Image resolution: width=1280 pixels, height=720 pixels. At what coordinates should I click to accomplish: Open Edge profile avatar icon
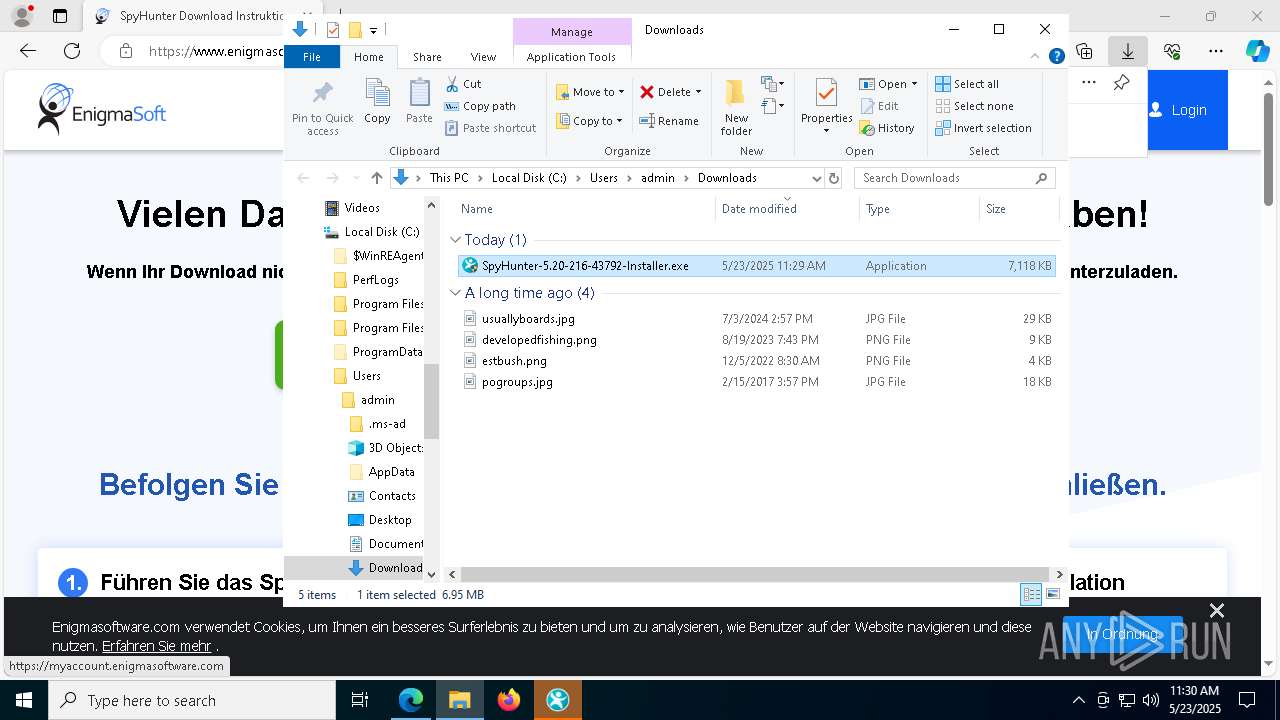[x=21, y=16]
